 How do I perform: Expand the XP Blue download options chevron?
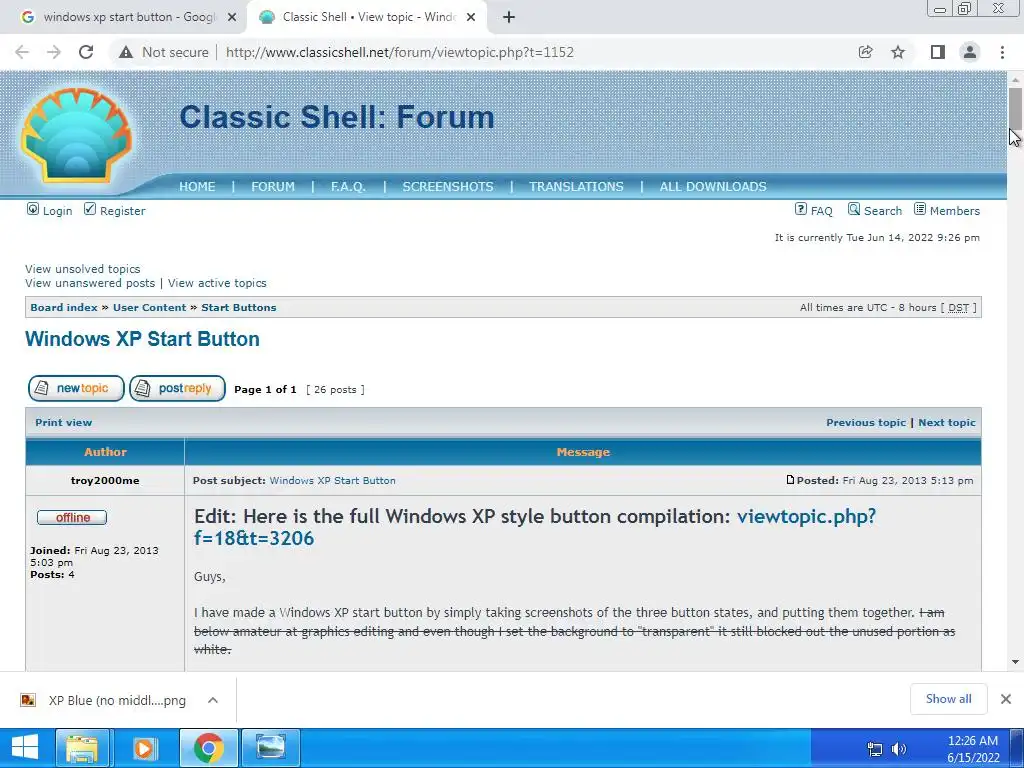(x=213, y=700)
